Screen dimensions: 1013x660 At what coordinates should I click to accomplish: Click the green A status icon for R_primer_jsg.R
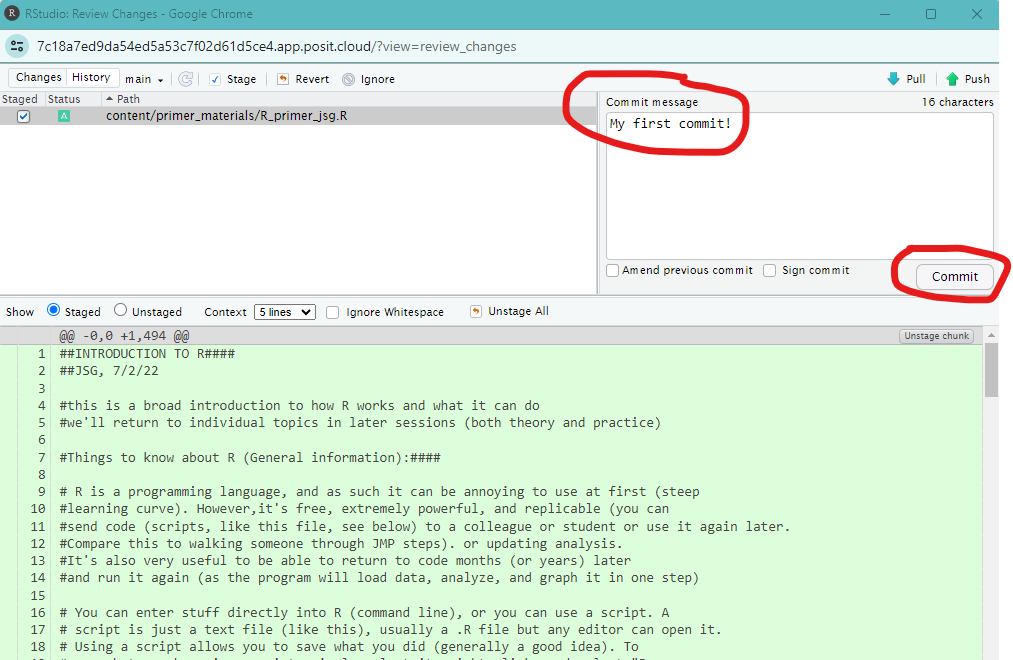pos(64,115)
